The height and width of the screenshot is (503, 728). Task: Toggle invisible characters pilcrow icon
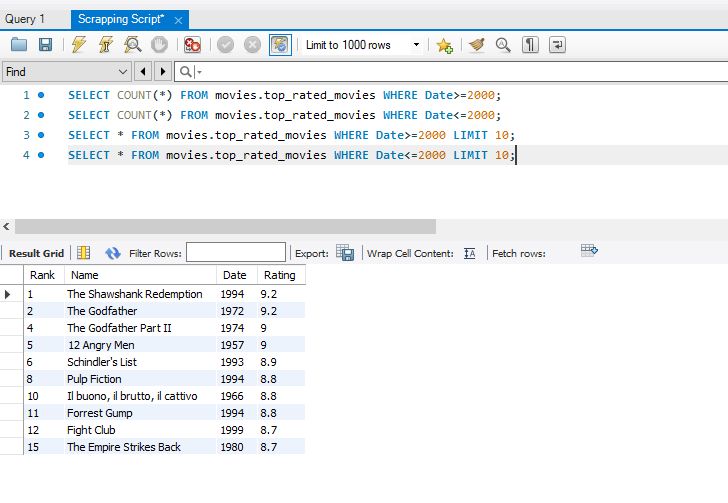click(x=530, y=45)
